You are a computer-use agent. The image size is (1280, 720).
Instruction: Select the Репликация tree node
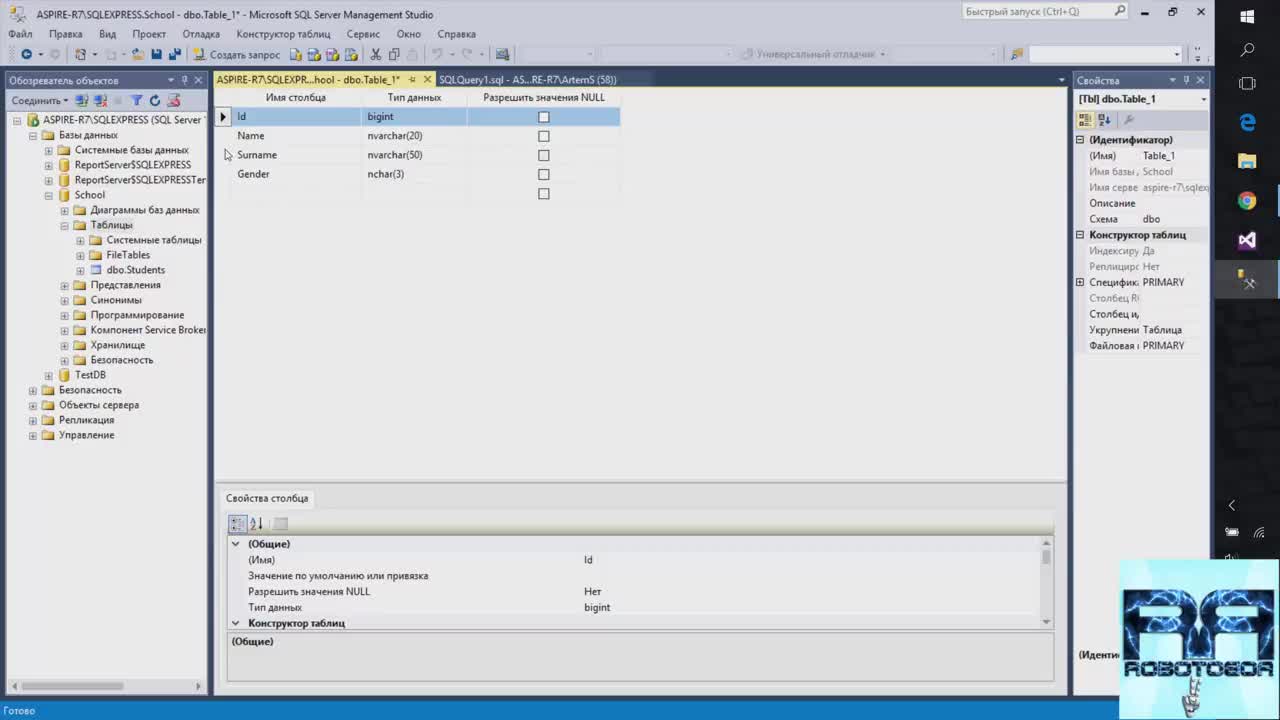(86, 420)
